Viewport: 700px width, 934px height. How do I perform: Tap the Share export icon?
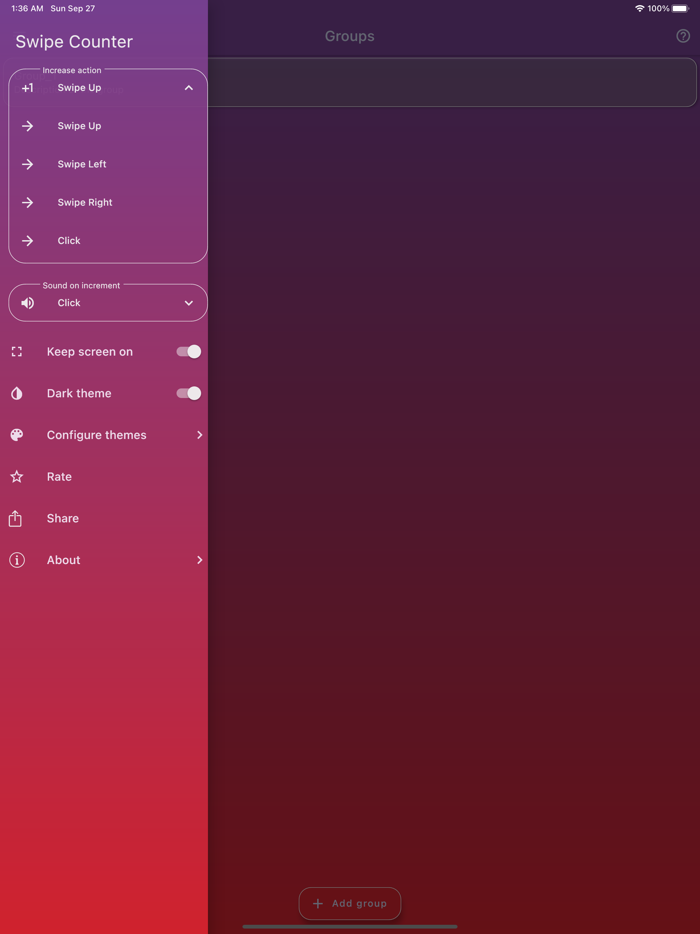point(15,518)
